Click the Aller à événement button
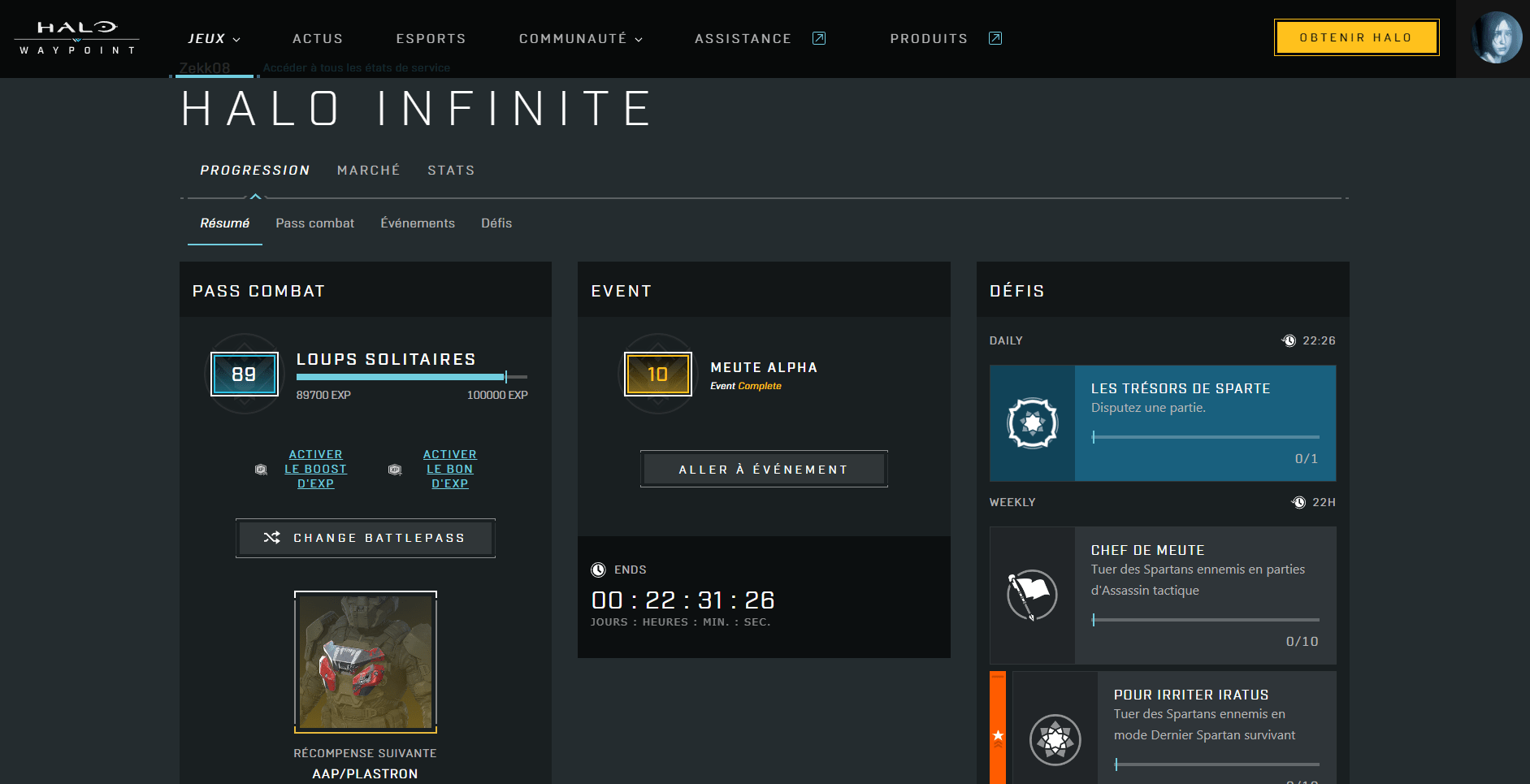Viewport: 1530px width, 784px height. click(x=764, y=469)
